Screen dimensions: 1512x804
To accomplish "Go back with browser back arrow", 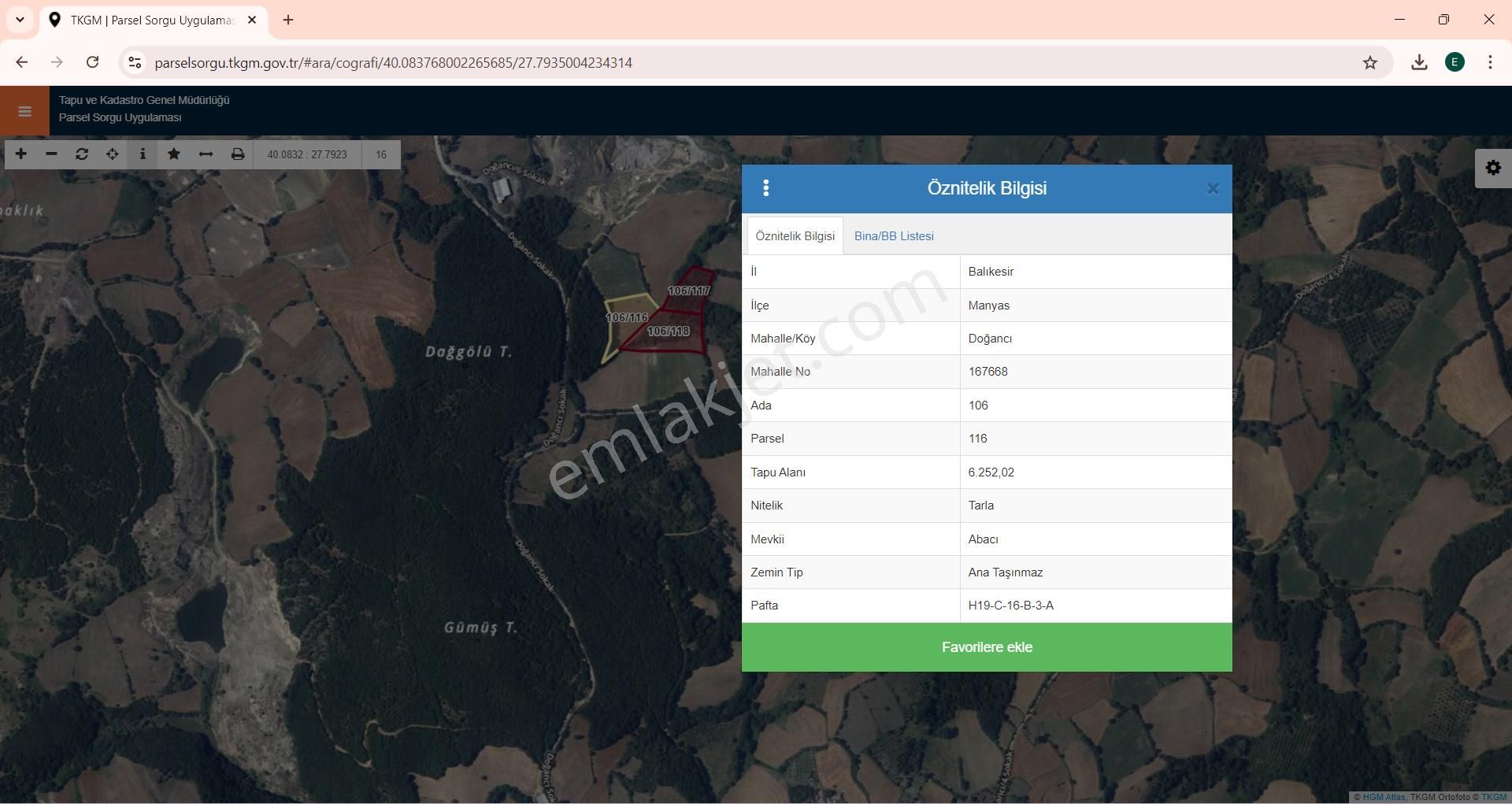I will (x=22, y=62).
